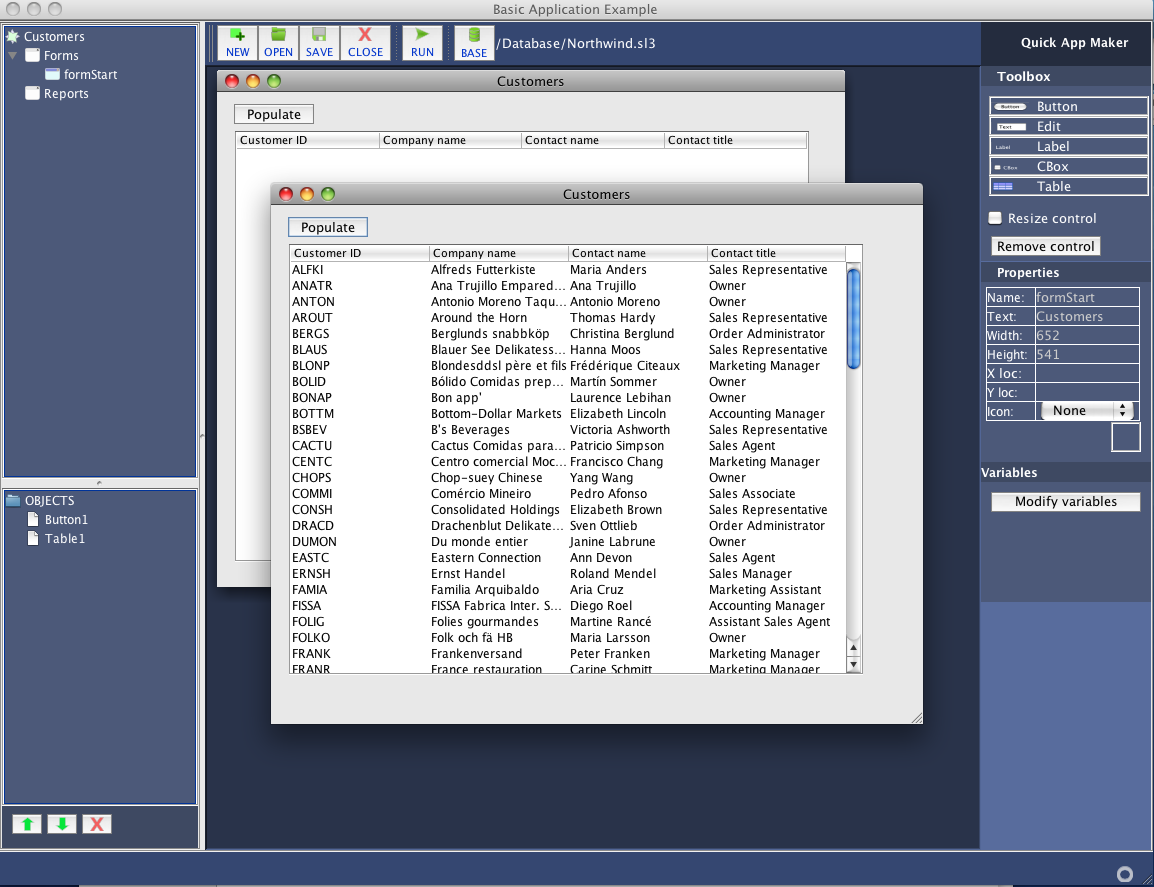Sort by Customer ID header in front window
The width and height of the screenshot is (1154, 887).
click(359, 253)
